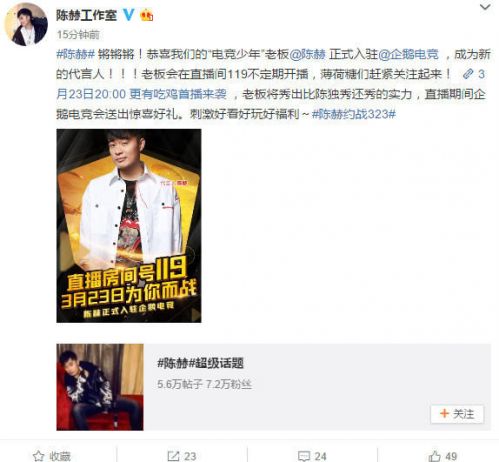Open the 更有吃鸡首播来袭 attached link
The image size is (499, 462).
pyautogui.click(x=178, y=94)
